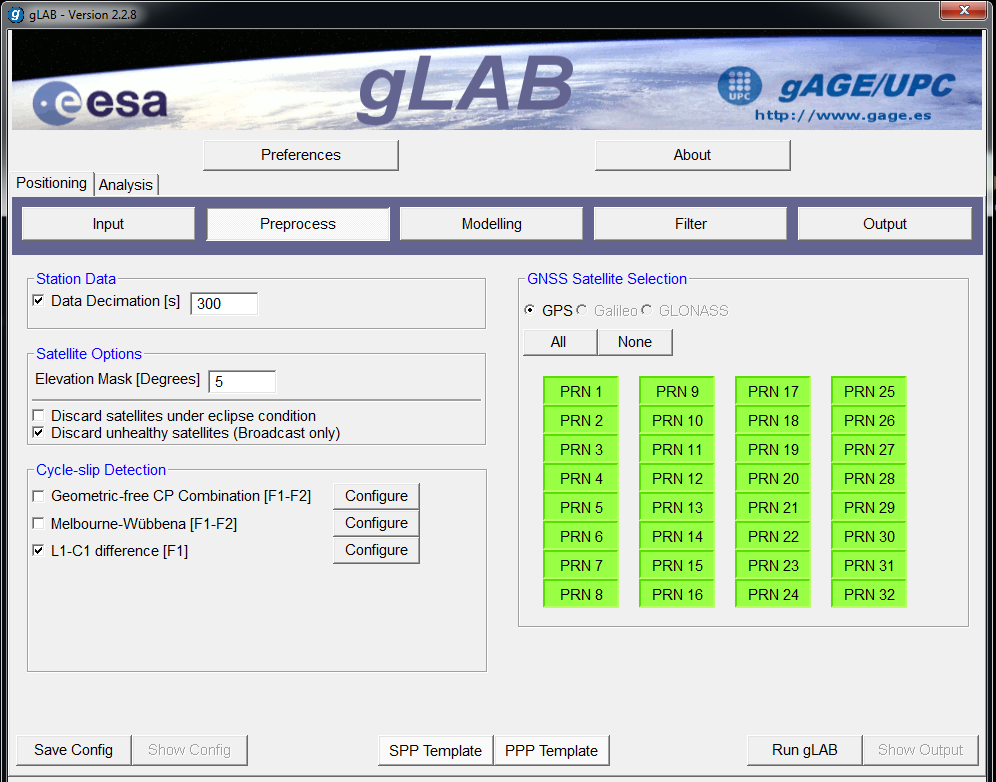Click the PRN 18 satellite button
This screenshot has width=996, height=782.
pos(772,421)
